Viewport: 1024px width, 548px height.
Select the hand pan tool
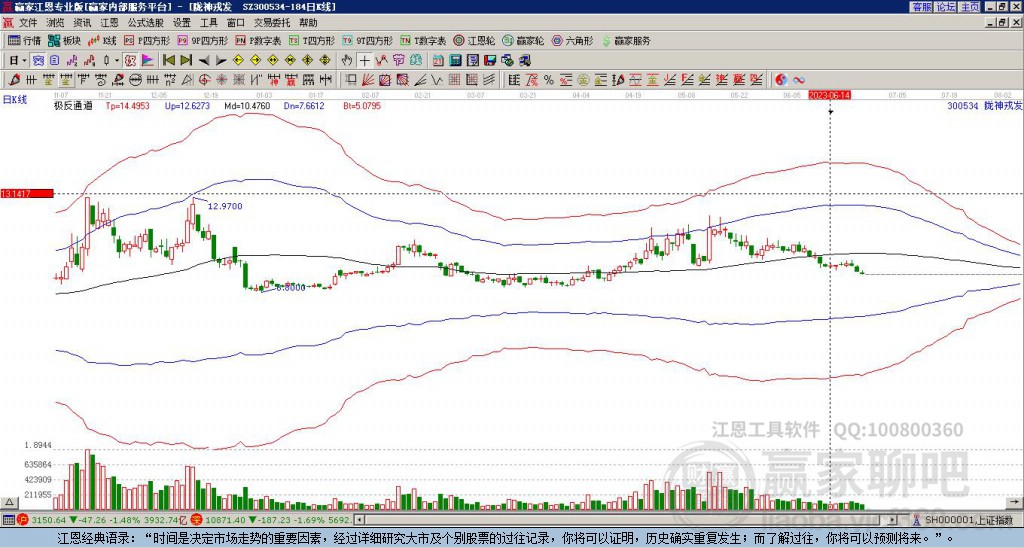(347, 60)
